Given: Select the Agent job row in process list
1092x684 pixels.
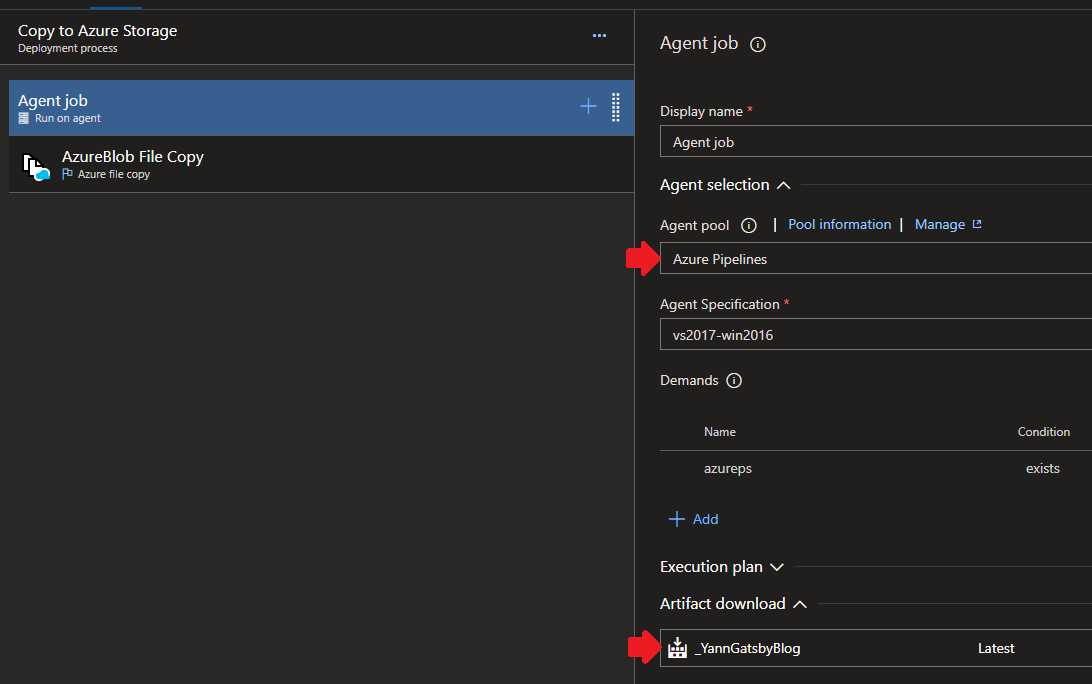Looking at the screenshot, I should pos(280,107).
